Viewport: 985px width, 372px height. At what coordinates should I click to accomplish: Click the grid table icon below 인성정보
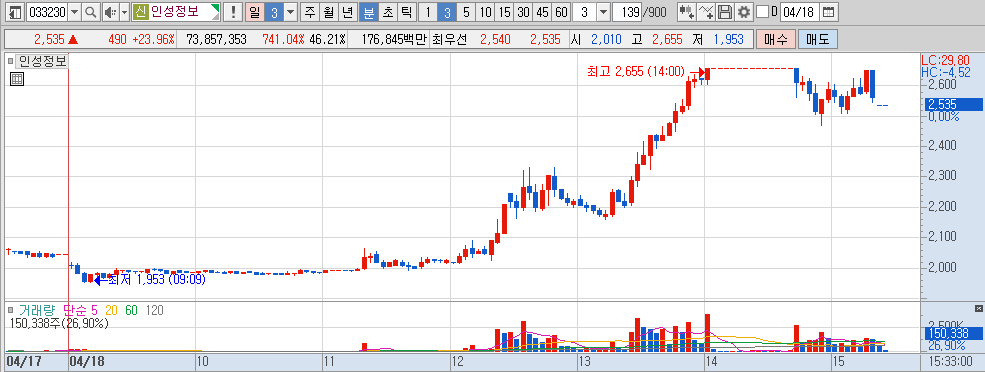point(17,79)
